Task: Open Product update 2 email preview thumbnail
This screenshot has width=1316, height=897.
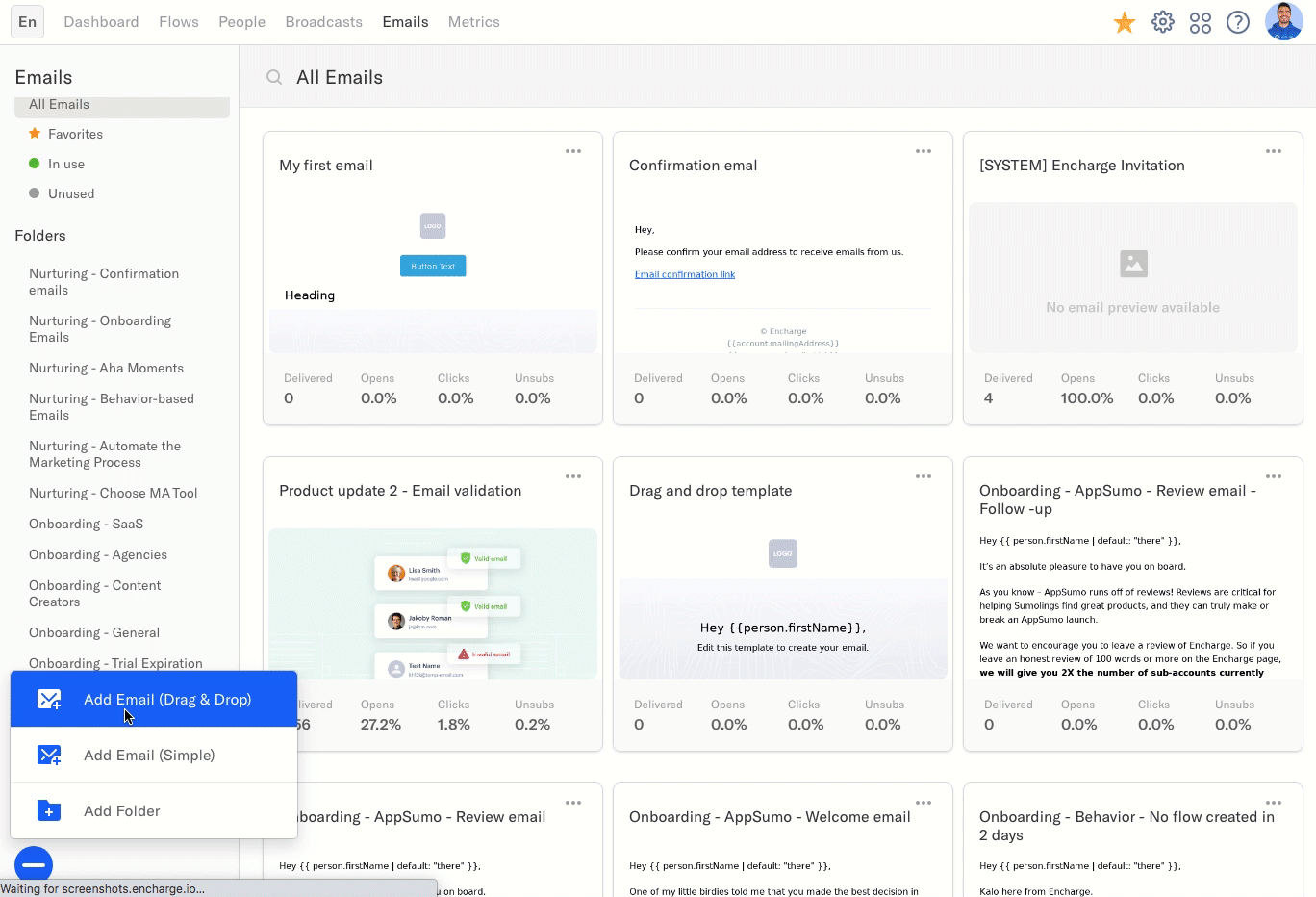Action: click(x=433, y=603)
